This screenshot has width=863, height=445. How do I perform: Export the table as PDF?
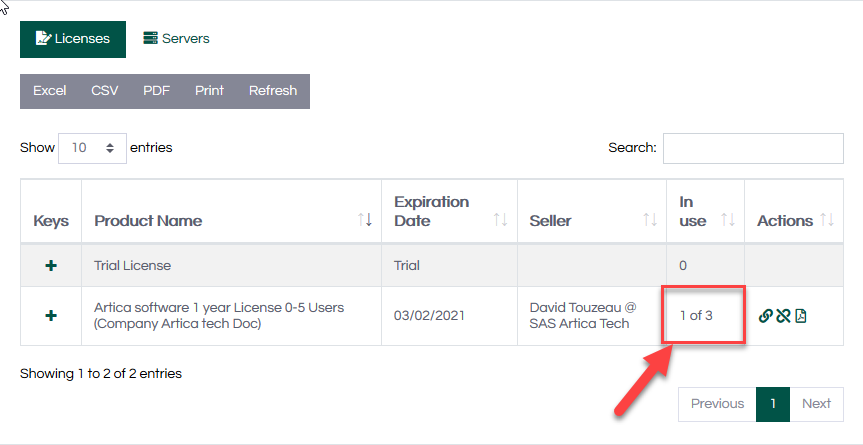pyautogui.click(x=156, y=91)
